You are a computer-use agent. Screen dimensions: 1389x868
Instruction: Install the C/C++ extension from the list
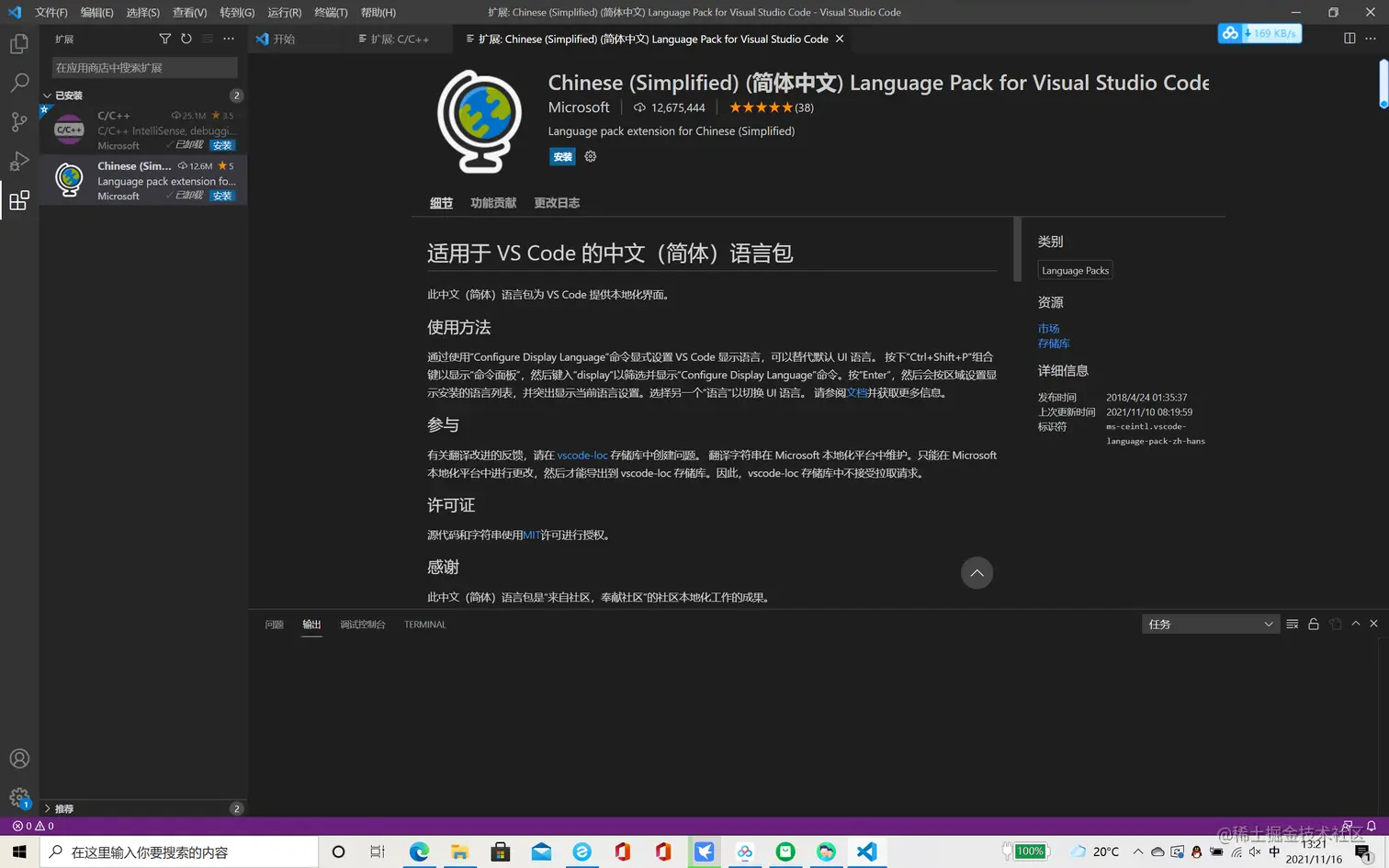(222, 145)
